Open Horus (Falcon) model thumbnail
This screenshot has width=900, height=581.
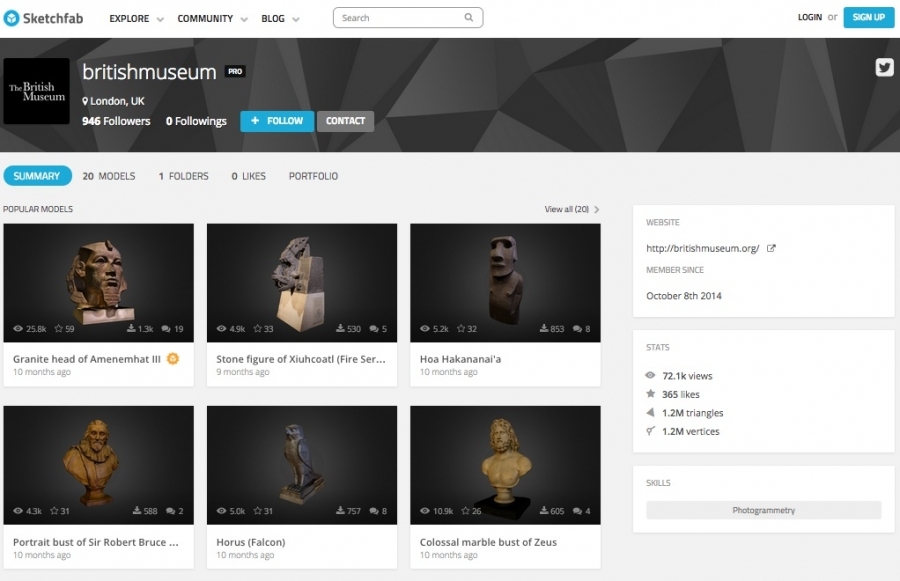click(x=302, y=465)
